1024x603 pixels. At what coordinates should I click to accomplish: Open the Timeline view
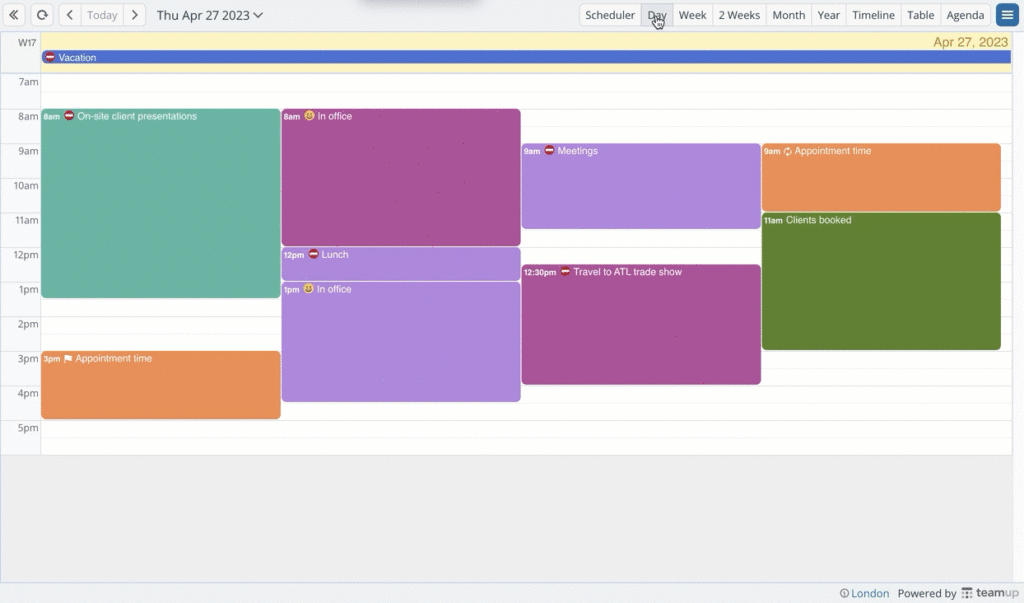point(873,15)
